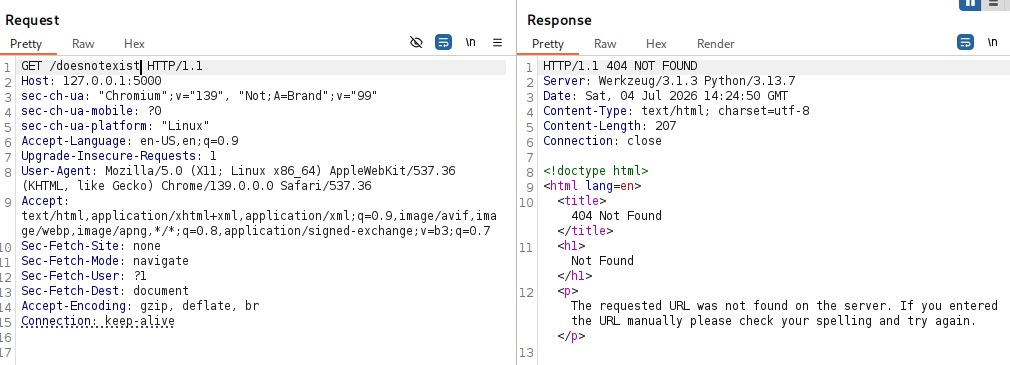Switch to the Request Raw tab

click(83, 44)
